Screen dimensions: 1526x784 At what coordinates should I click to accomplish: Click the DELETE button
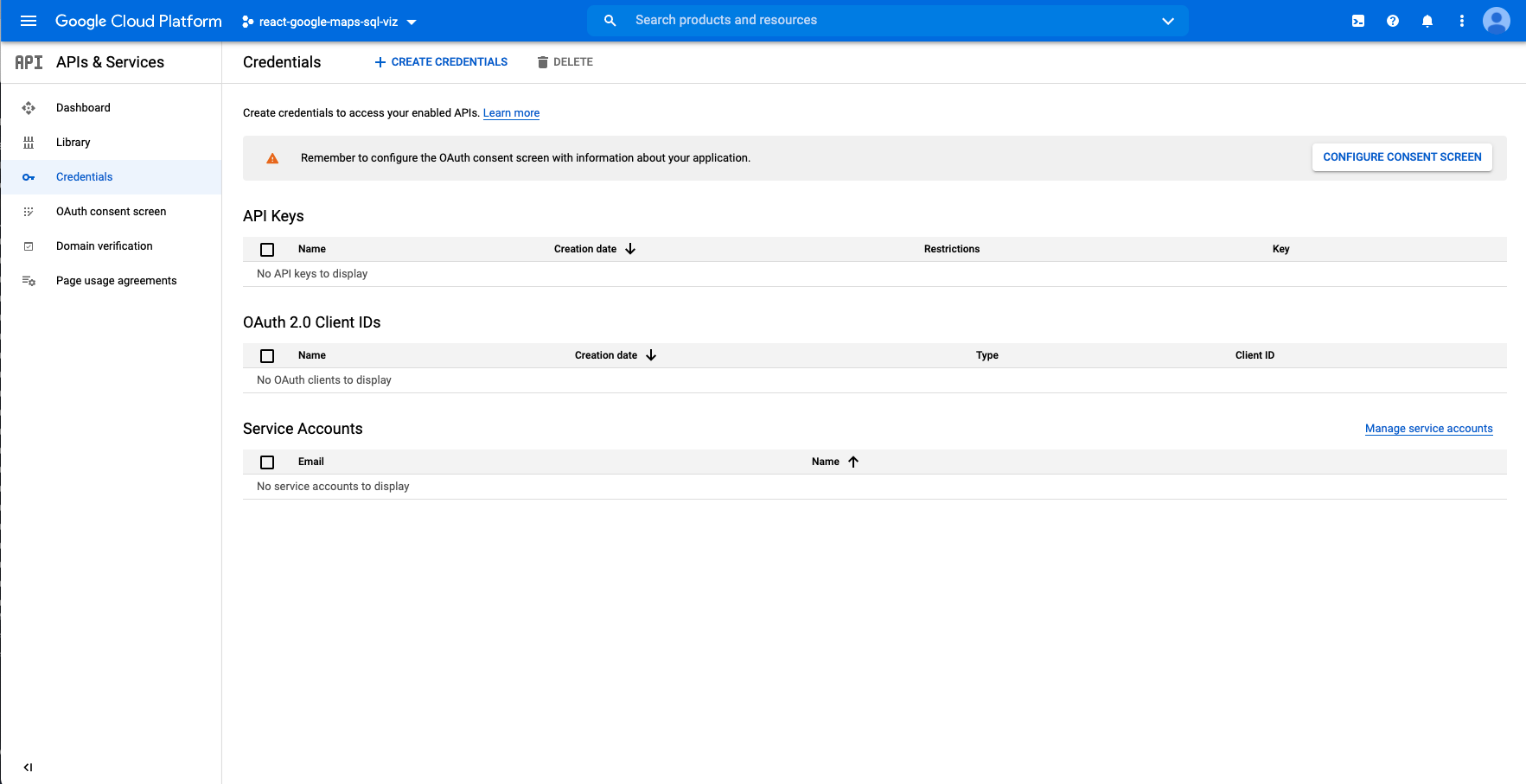(x=565, y=62)
